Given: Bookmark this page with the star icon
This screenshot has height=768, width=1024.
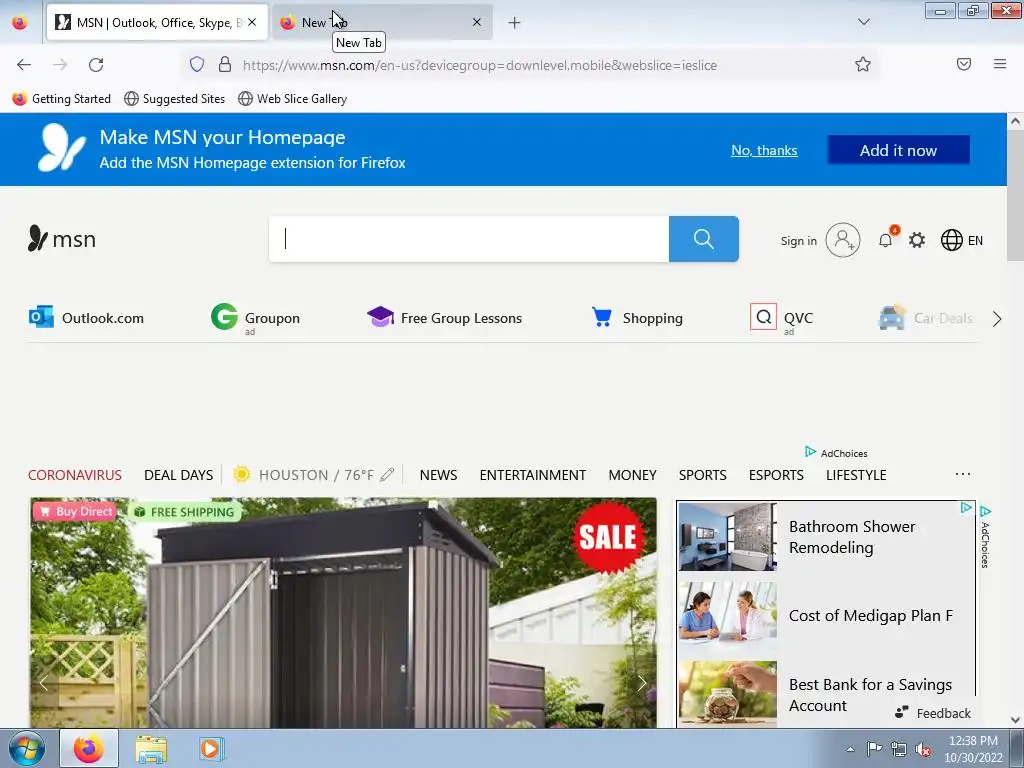Looking at the screenshot, I should [863, 64].
